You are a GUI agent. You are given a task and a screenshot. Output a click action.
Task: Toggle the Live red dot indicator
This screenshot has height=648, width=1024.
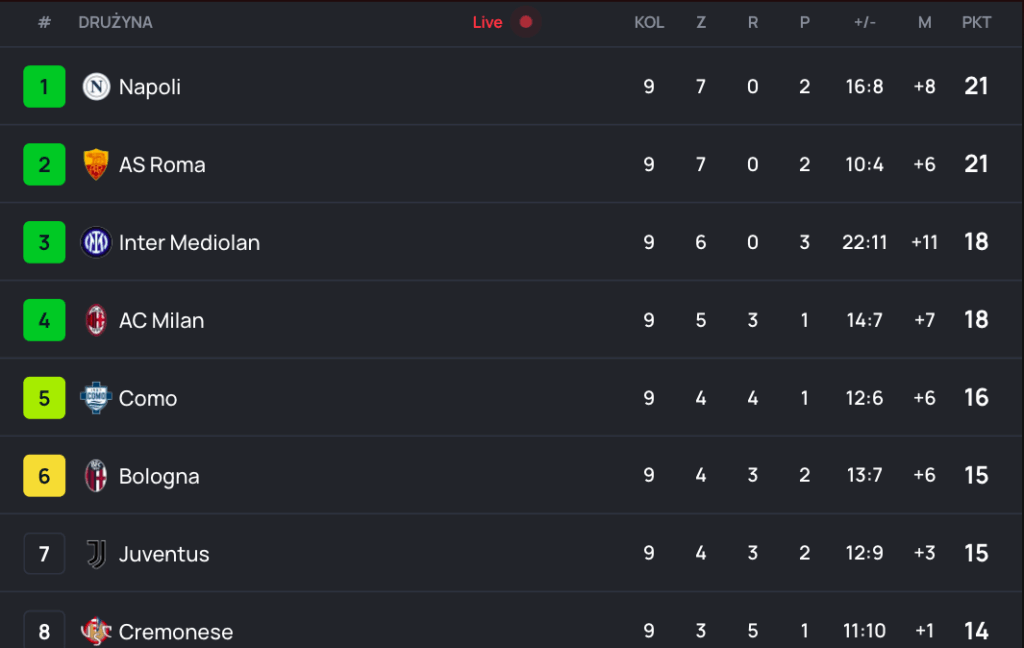tap(526, 22)
